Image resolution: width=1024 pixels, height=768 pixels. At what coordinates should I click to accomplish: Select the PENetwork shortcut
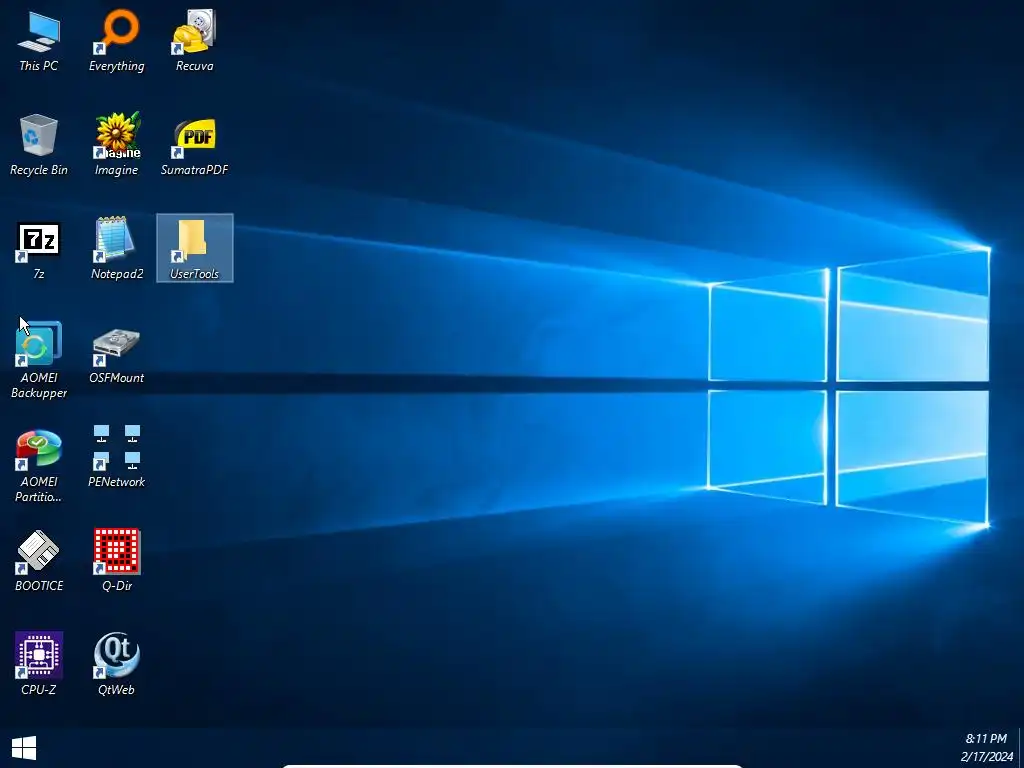pyautogui.click(x=116, y=457)
